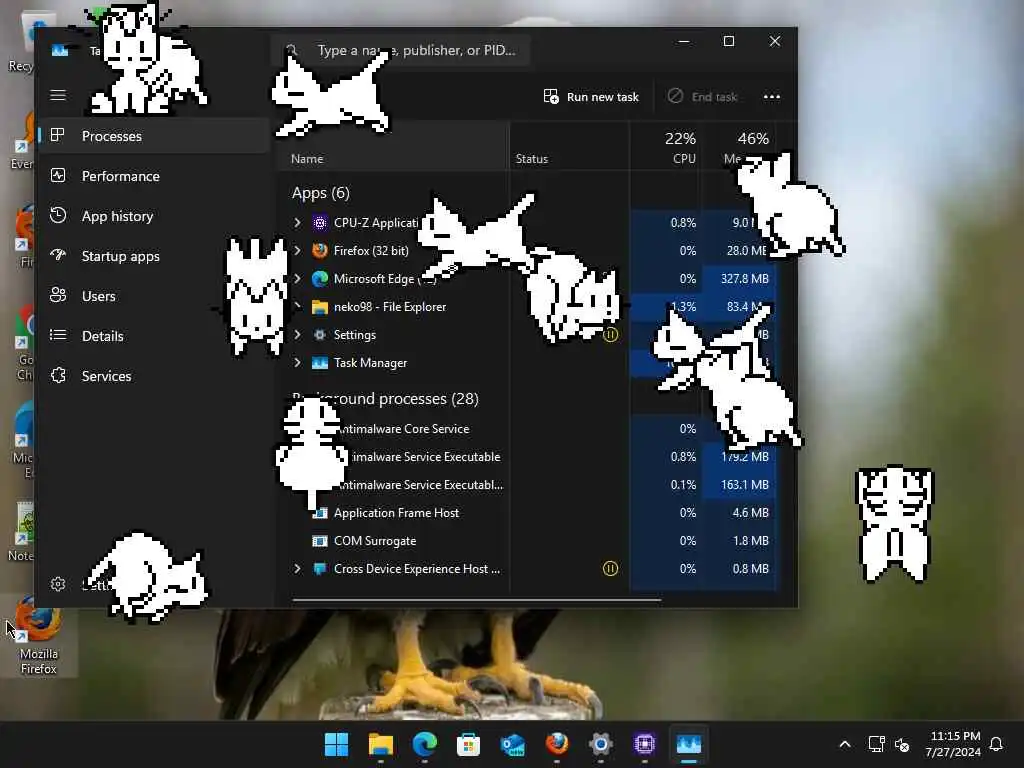Screen dimensions: 1024x768
Task: Click the horizontal scrollbar in process list
Action: coord(477,600)
